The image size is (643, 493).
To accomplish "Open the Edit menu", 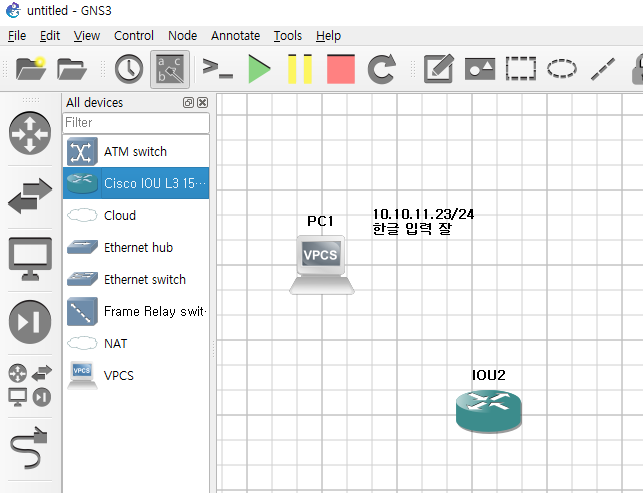I will coord(50,36).
